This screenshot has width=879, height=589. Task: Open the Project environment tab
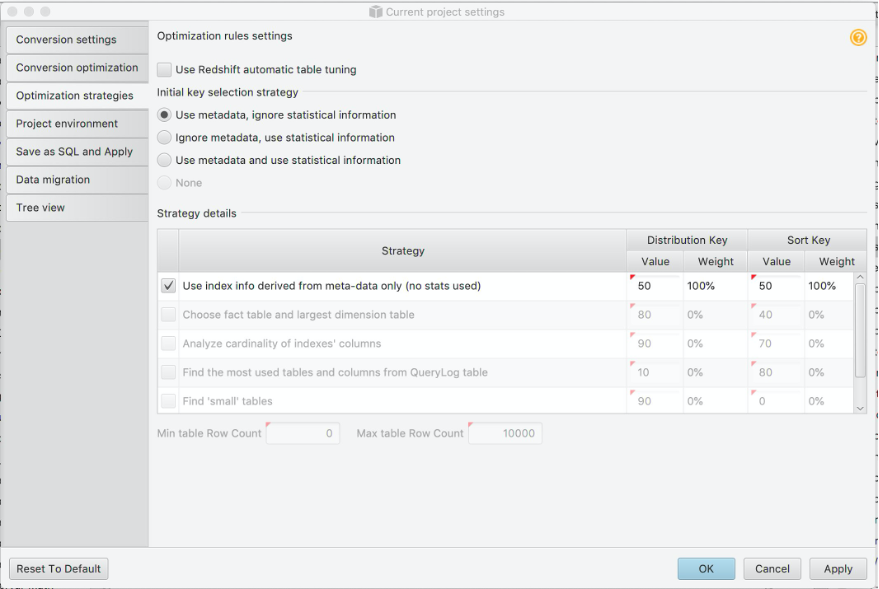pyautogui.click(x=77, y=124)
